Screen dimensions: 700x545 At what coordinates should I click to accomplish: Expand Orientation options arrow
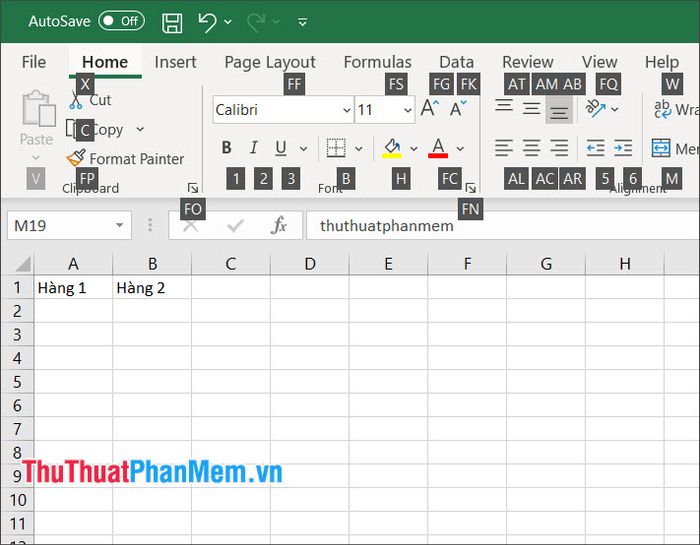click(x=615, y=109)
